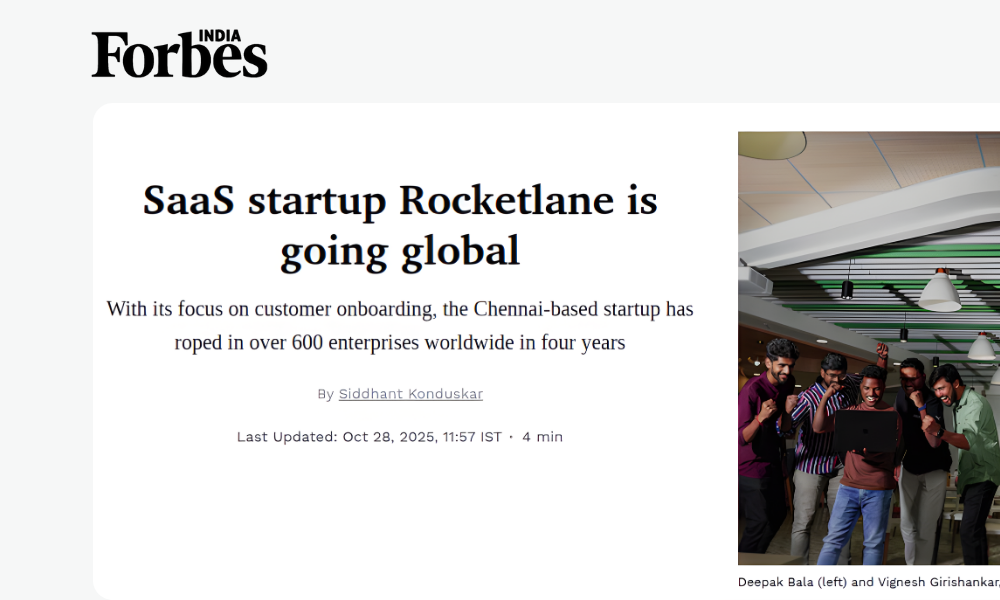Open author Siddhant Konduskar's profile link
Image resolution: width=1000 pixels, height=600 pixels.
tap(410, 394)
